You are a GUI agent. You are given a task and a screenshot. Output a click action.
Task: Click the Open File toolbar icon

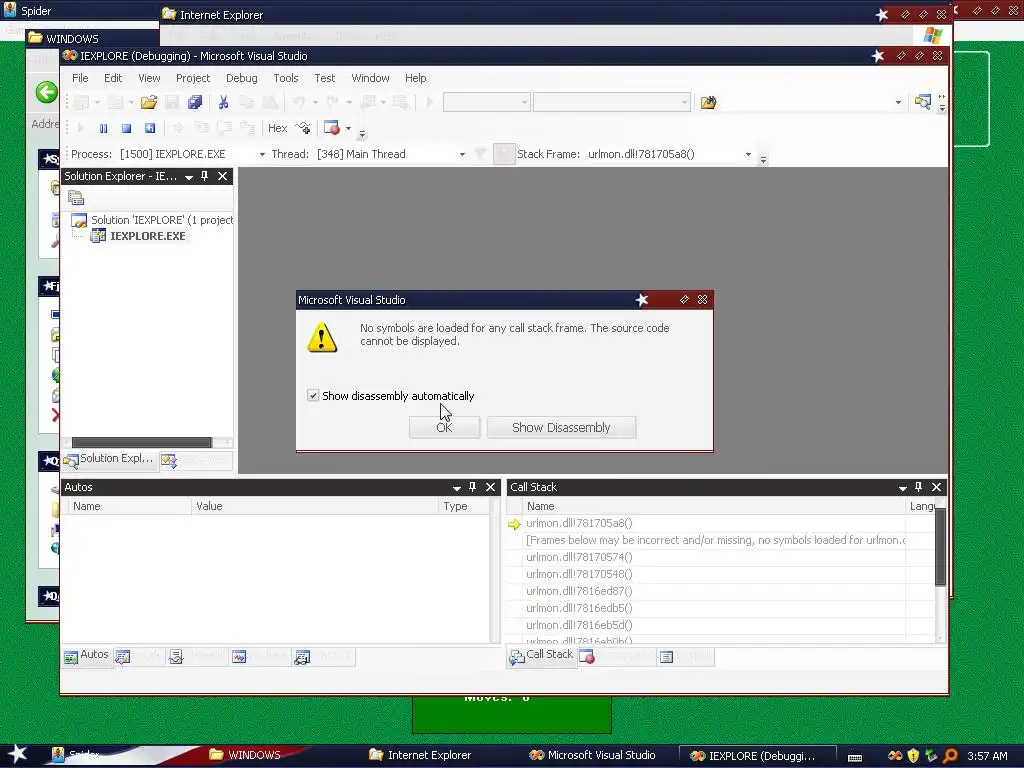pos(149,102)
